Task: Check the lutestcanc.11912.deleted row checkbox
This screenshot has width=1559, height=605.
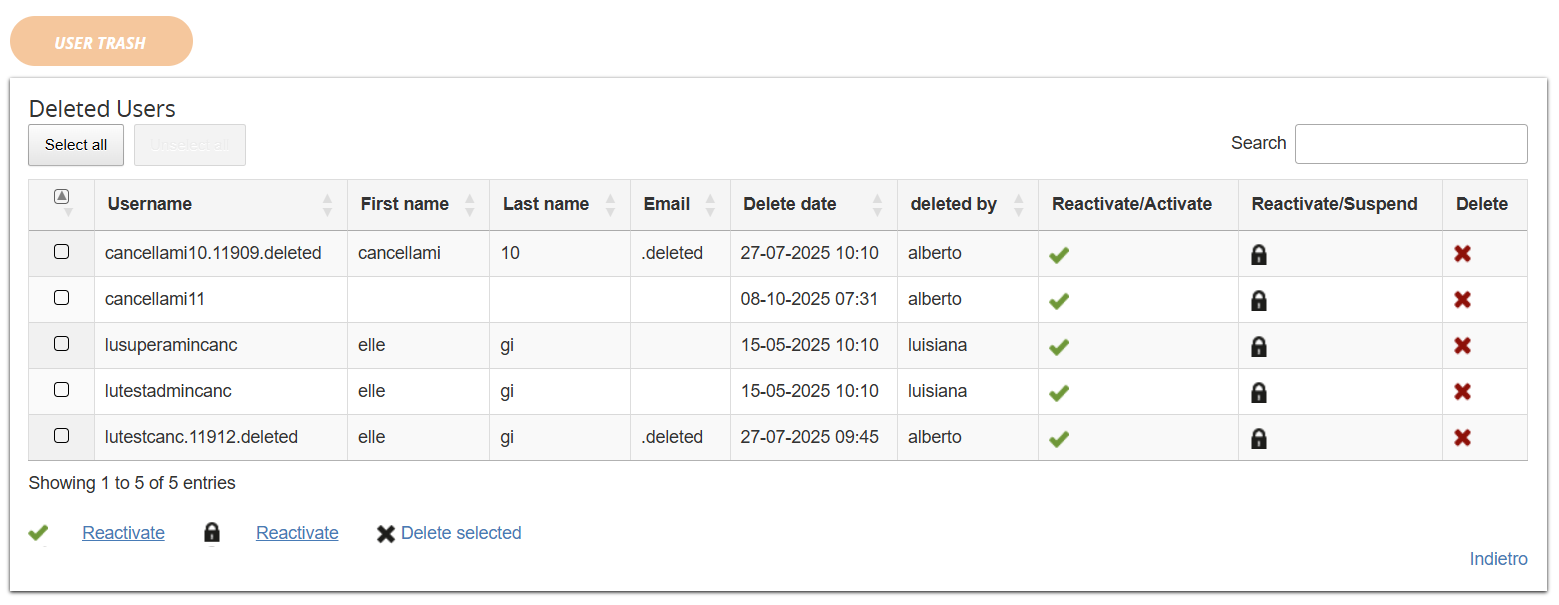Action: 61,436
